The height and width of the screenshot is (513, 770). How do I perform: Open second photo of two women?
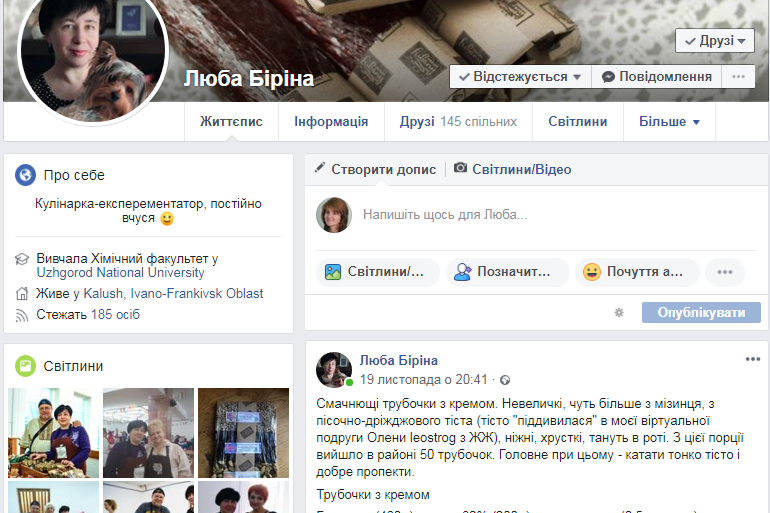(x=148, y=433)
